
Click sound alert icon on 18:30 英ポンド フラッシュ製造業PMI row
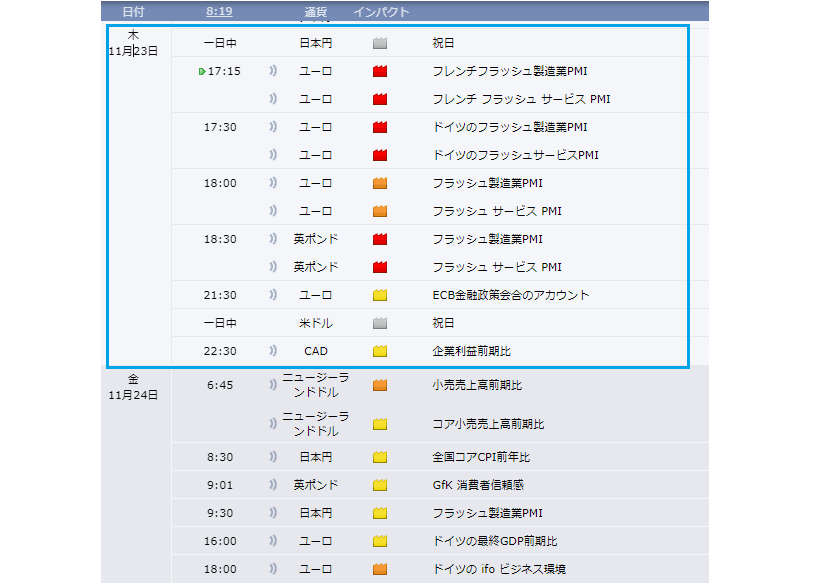pyautogui.click(x=273, y=239)
